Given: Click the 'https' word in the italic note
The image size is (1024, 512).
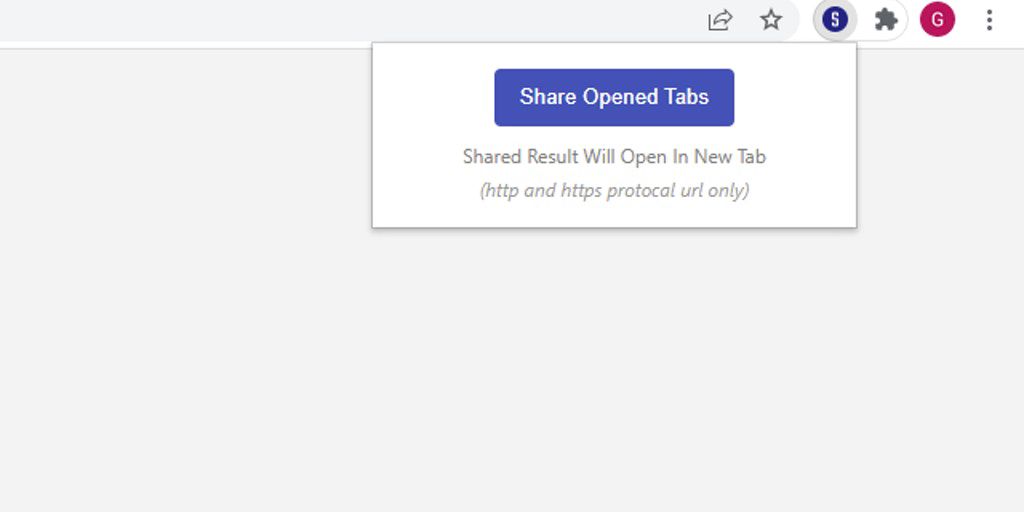Looking at the screenshot, I should (581, 191).
